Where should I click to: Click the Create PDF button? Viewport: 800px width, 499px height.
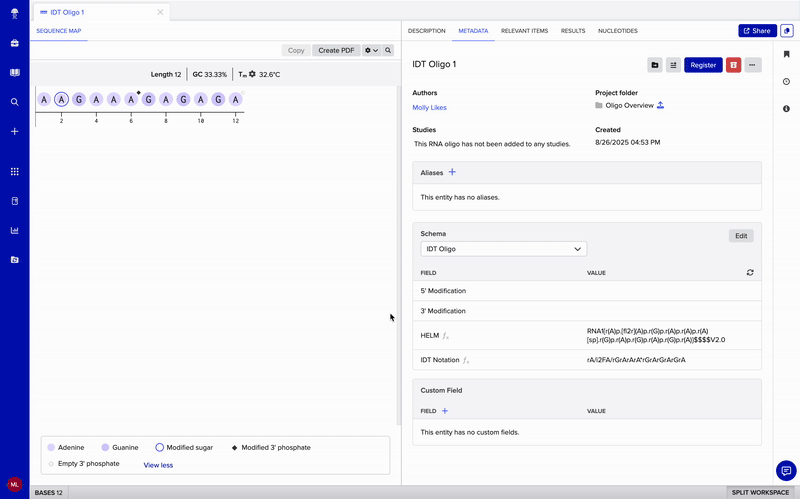tap(336, 51)
